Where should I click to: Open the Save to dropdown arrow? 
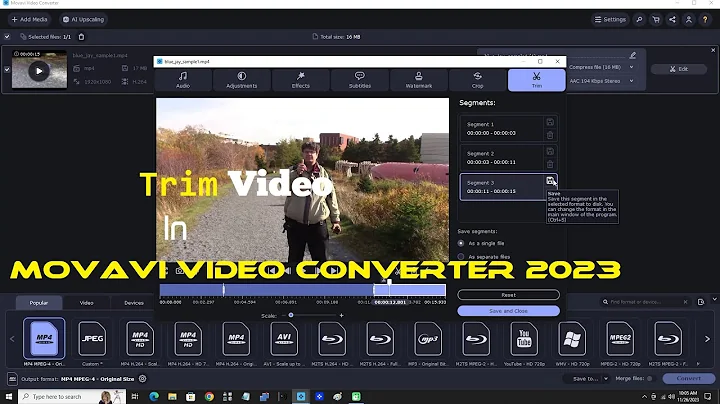tap(606, 379)
